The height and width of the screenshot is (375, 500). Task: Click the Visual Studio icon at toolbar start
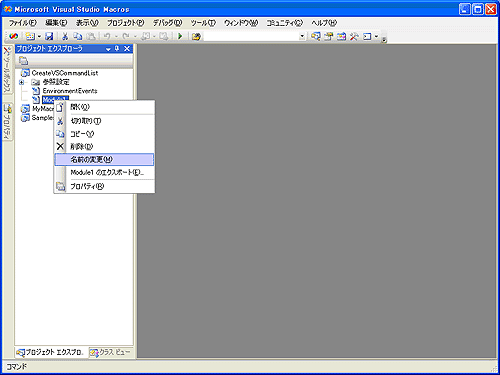(13, 36)
